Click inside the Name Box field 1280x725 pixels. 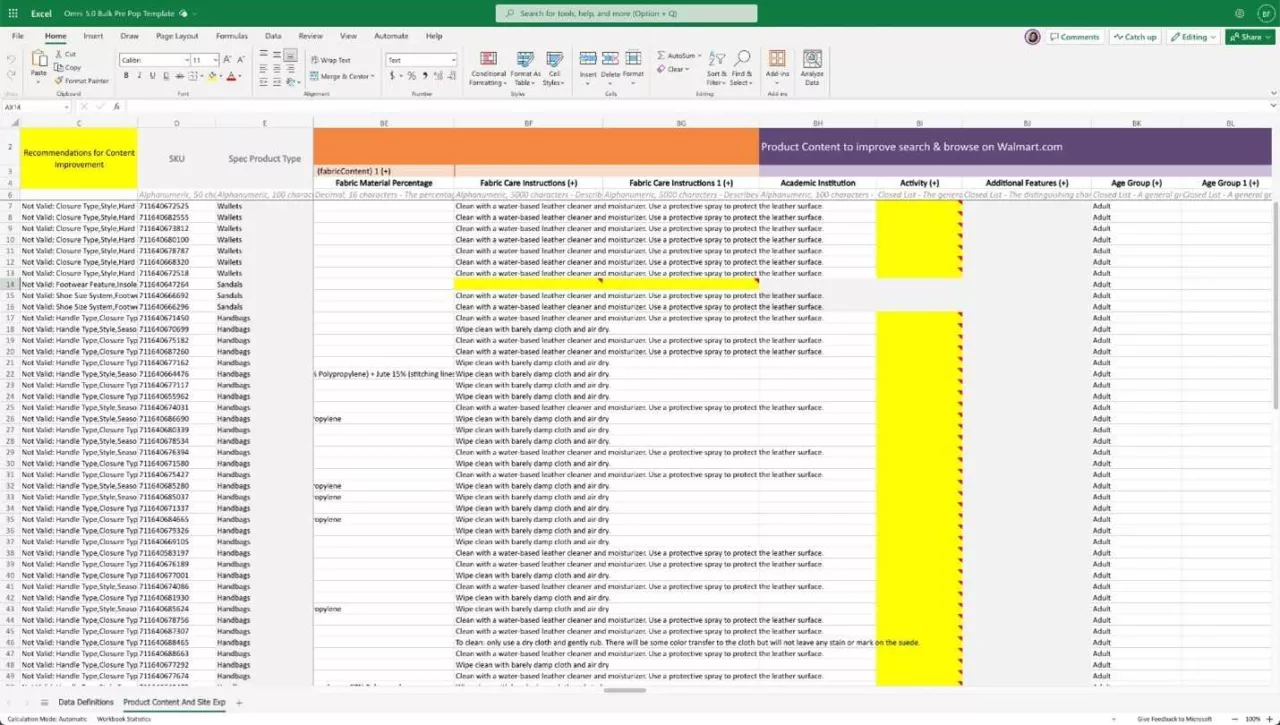35,106
